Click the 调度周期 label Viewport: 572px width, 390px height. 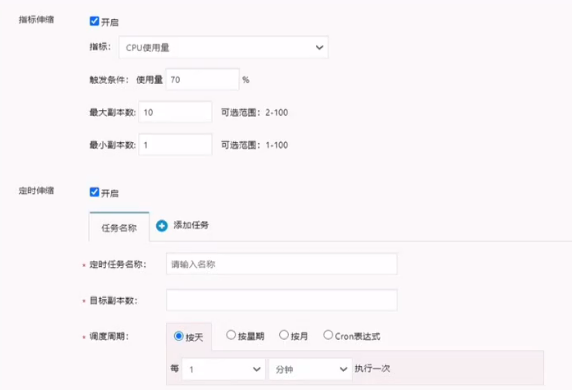tap(109, 336)
